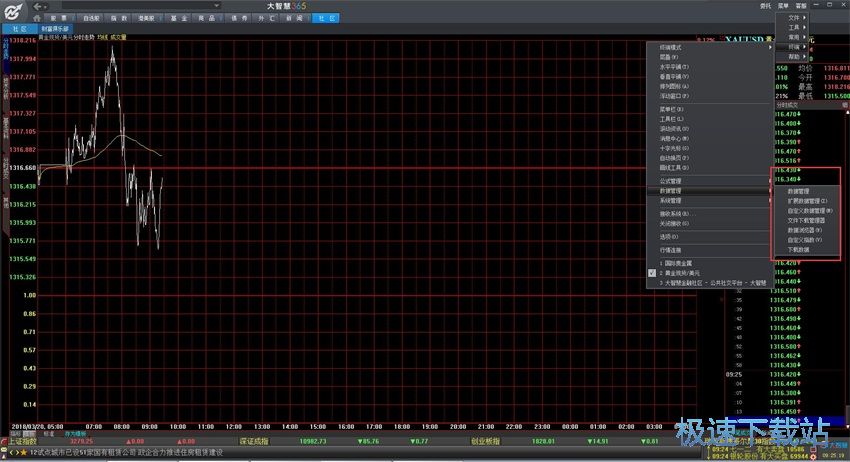Click the 均线 legend label
The width and height of the screenshot is (850, 462).
coord(102,37)
